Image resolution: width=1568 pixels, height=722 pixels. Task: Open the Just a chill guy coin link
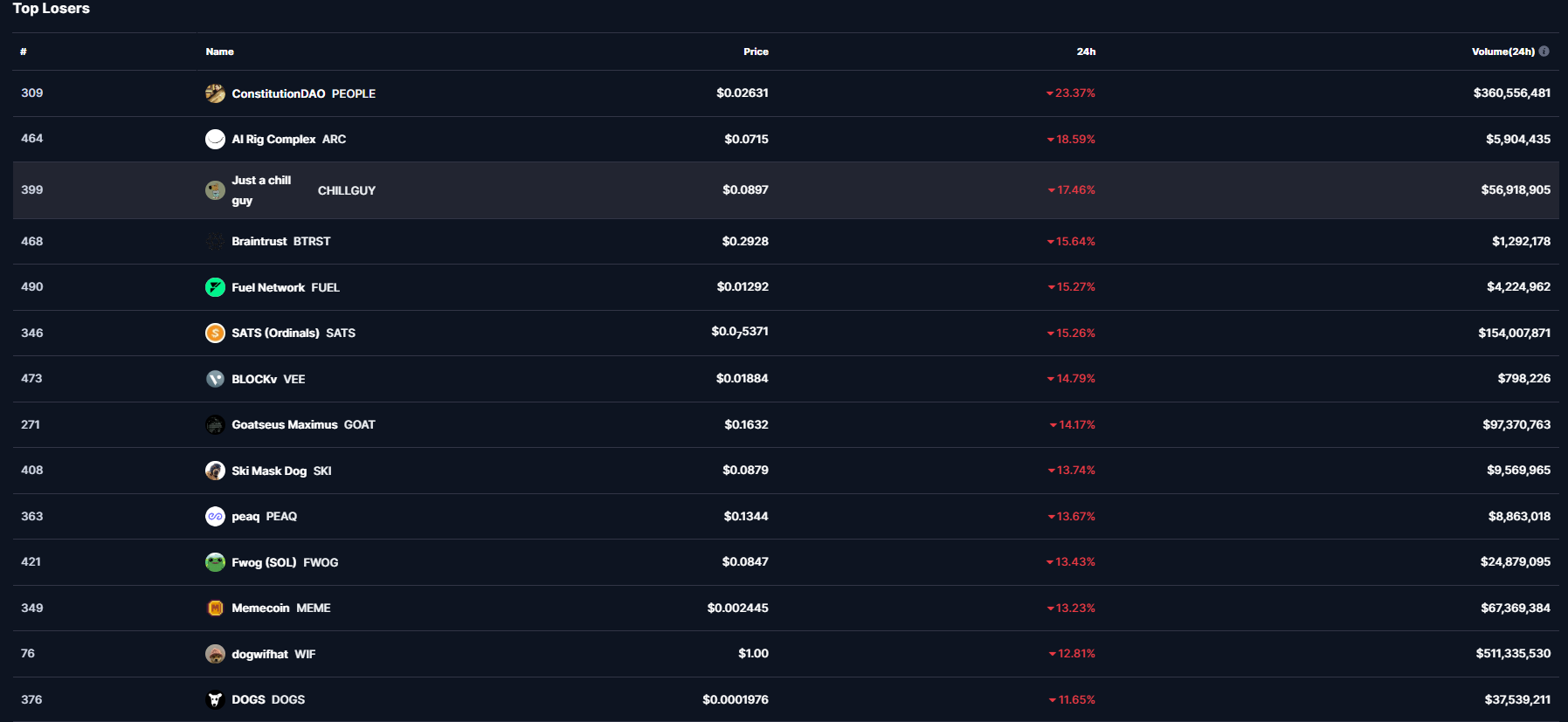(261, 189)
